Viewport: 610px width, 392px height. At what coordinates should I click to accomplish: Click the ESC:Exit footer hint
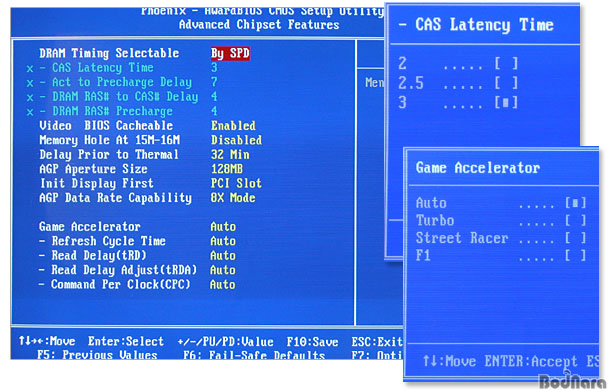tap(377, 342)
